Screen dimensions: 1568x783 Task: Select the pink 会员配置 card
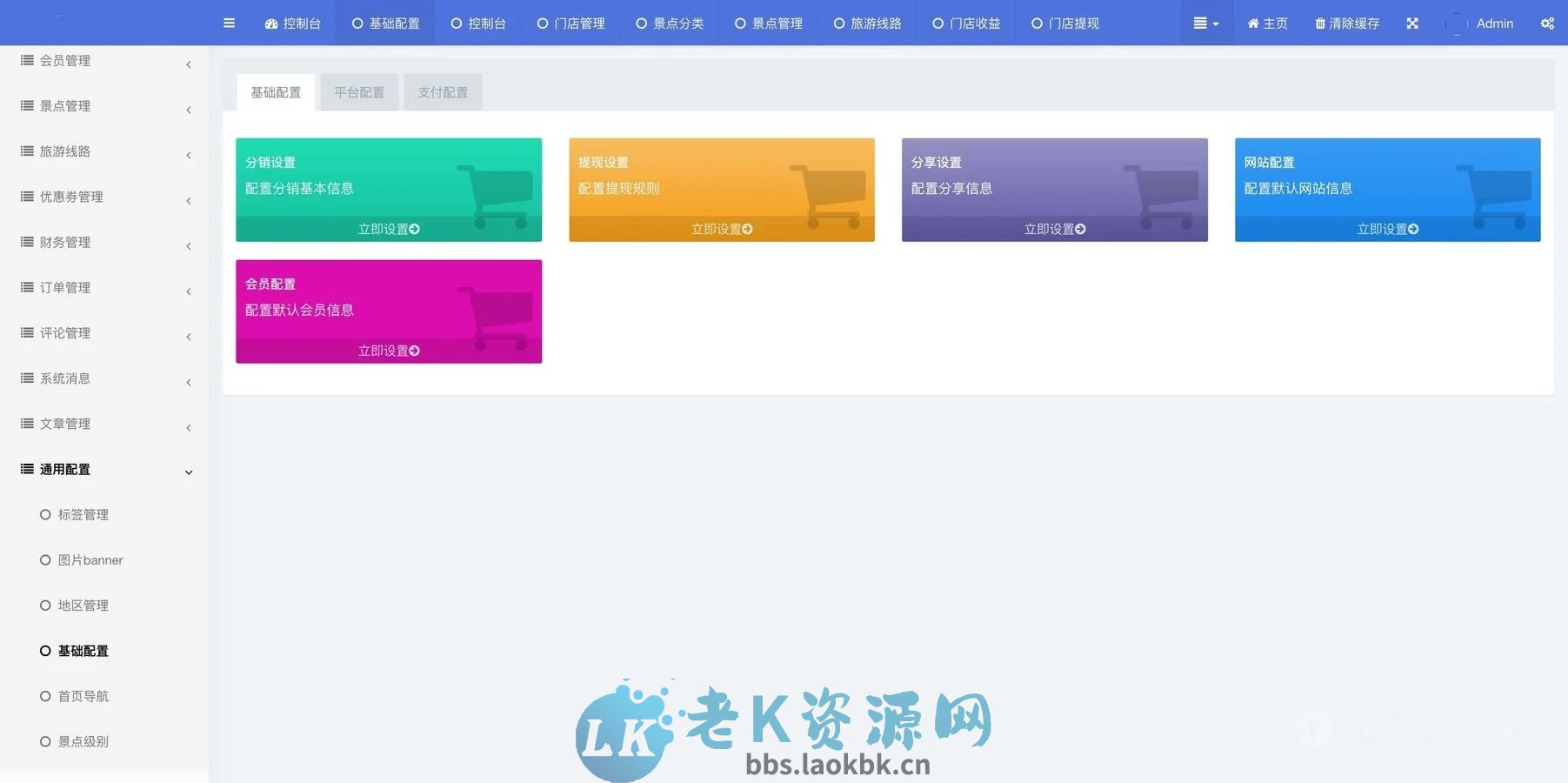coord(388,311)
